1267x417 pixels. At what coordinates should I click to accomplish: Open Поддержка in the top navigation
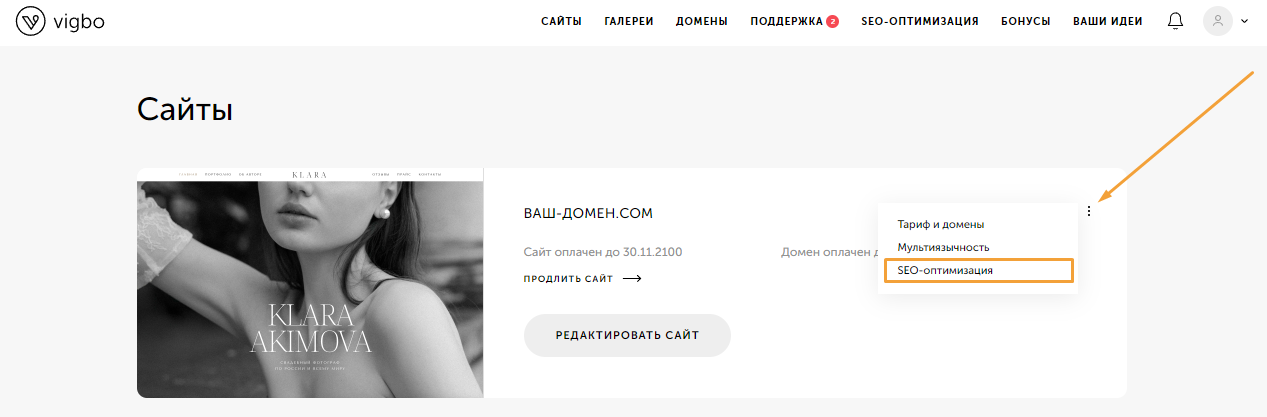(786, 21)
